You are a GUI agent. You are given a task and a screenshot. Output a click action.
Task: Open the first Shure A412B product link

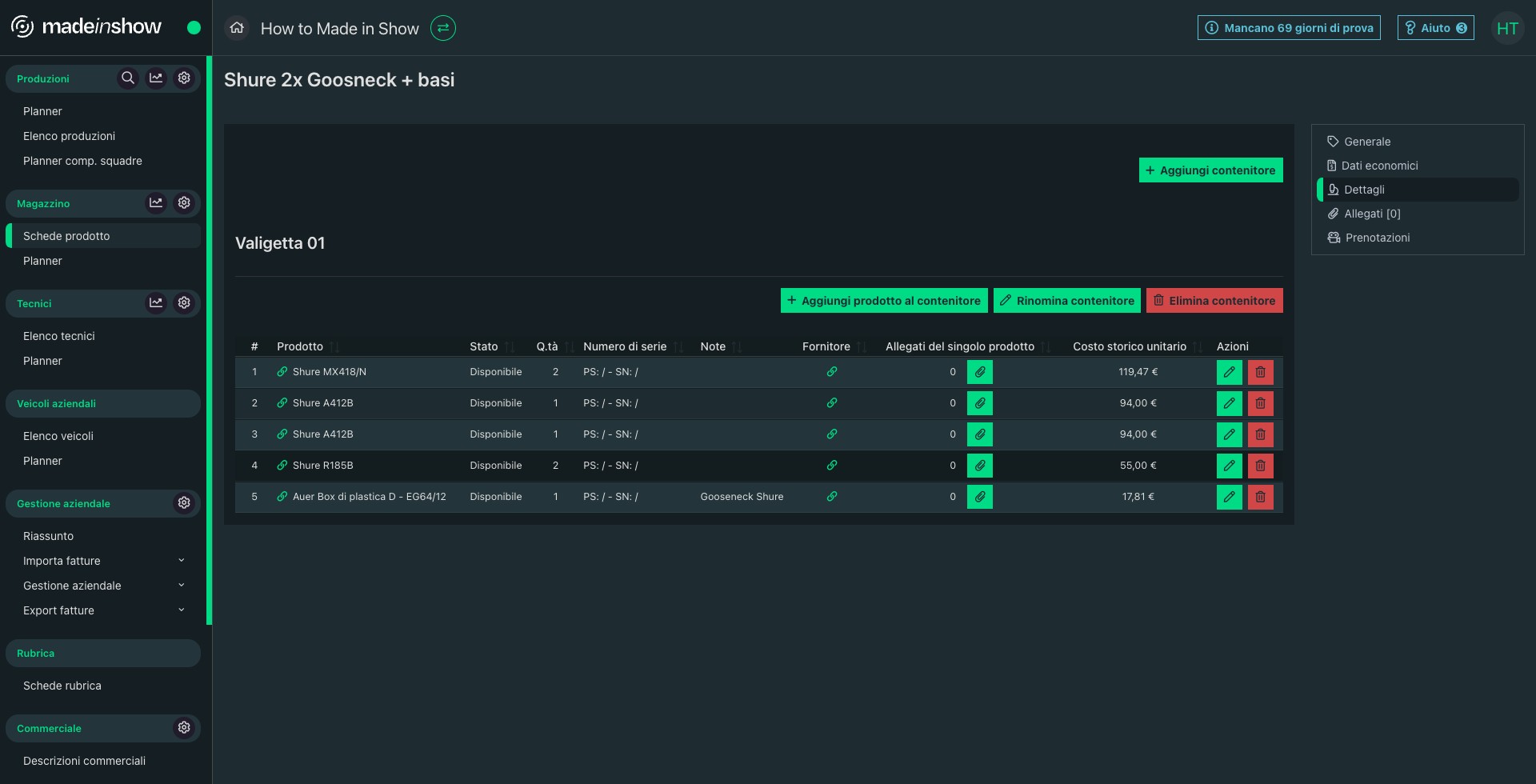pos(315,402)
